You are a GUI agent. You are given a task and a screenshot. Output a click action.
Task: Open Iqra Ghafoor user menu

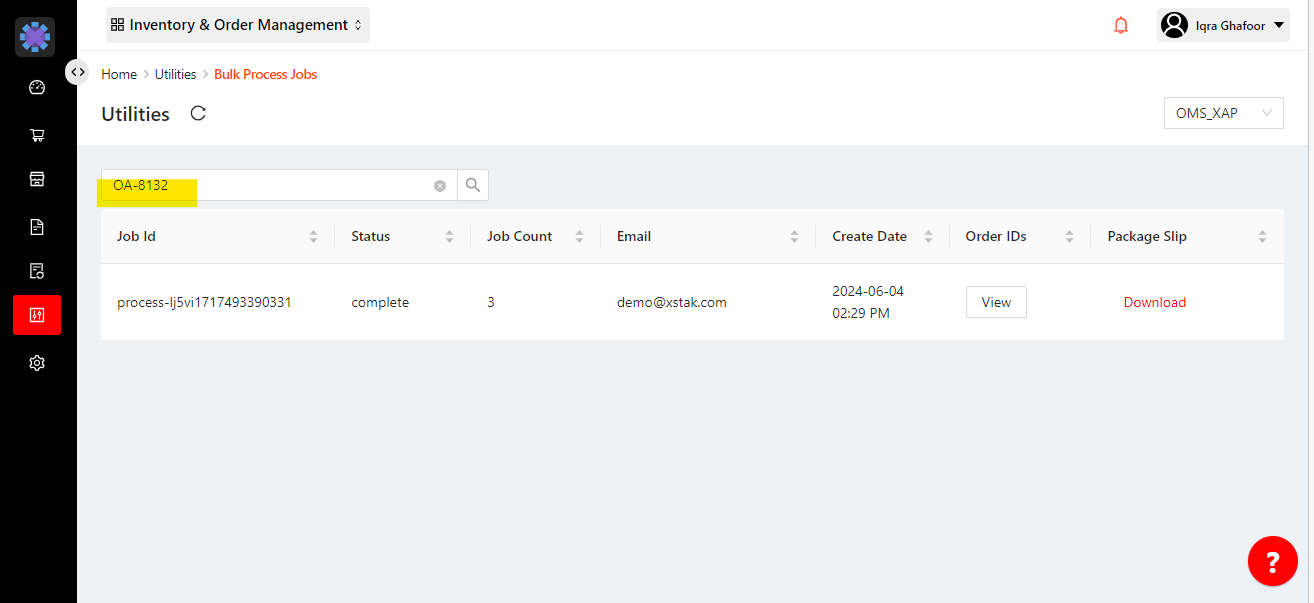[1223, 26]
